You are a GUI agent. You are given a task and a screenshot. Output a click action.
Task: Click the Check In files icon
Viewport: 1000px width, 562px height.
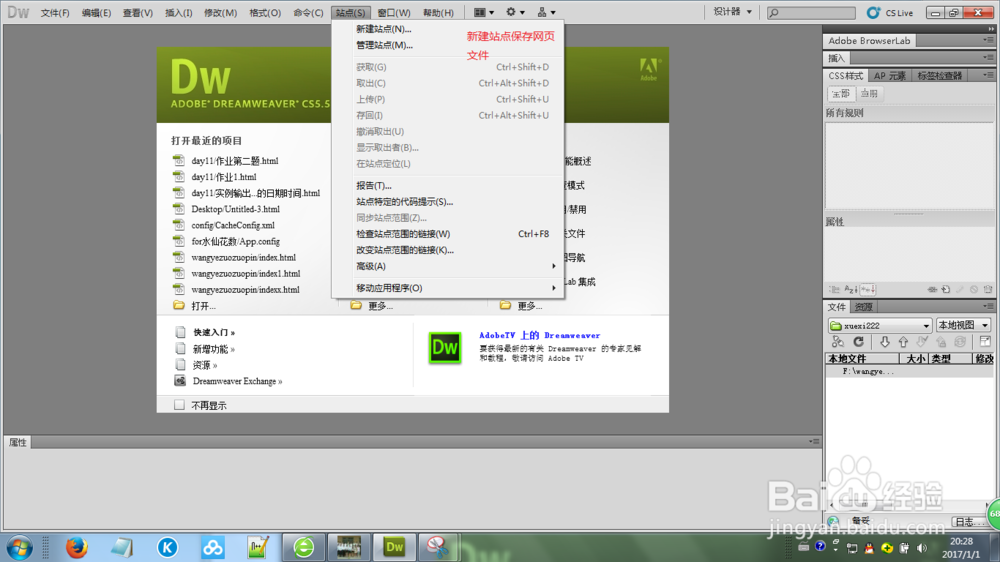(941, 343)
